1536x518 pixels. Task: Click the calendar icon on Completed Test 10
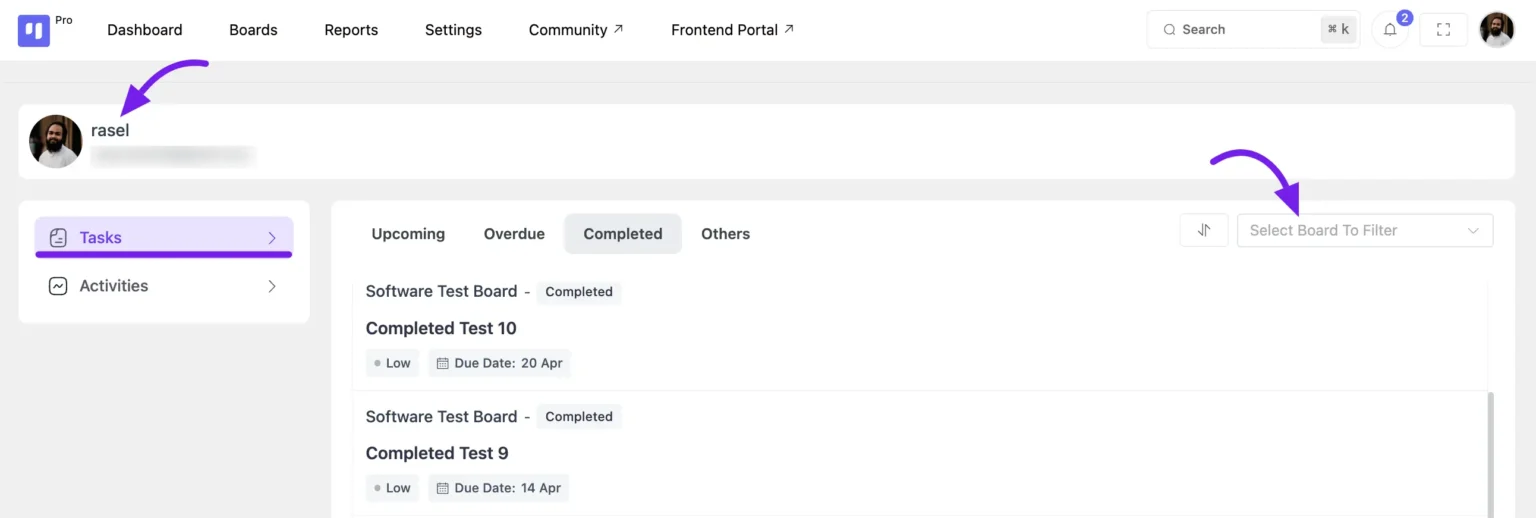pyautogui.click(x=443, y=363)
